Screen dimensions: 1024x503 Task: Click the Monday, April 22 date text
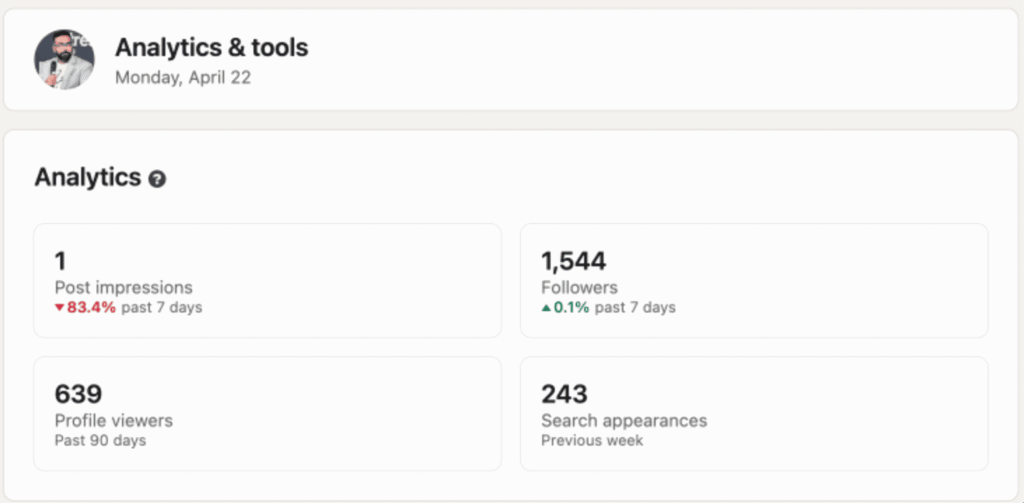(182, 77)
